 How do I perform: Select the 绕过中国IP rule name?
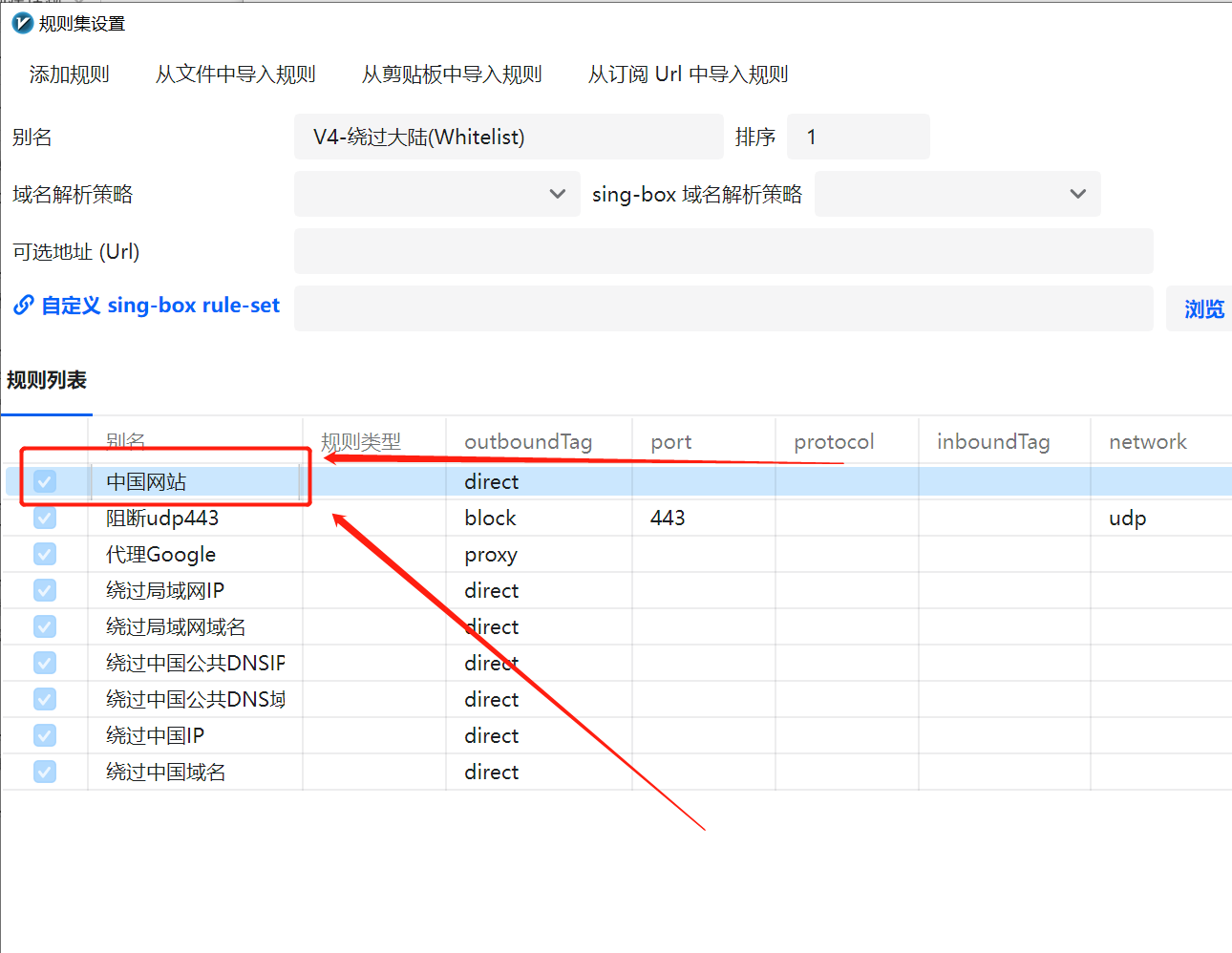point(155,736)
